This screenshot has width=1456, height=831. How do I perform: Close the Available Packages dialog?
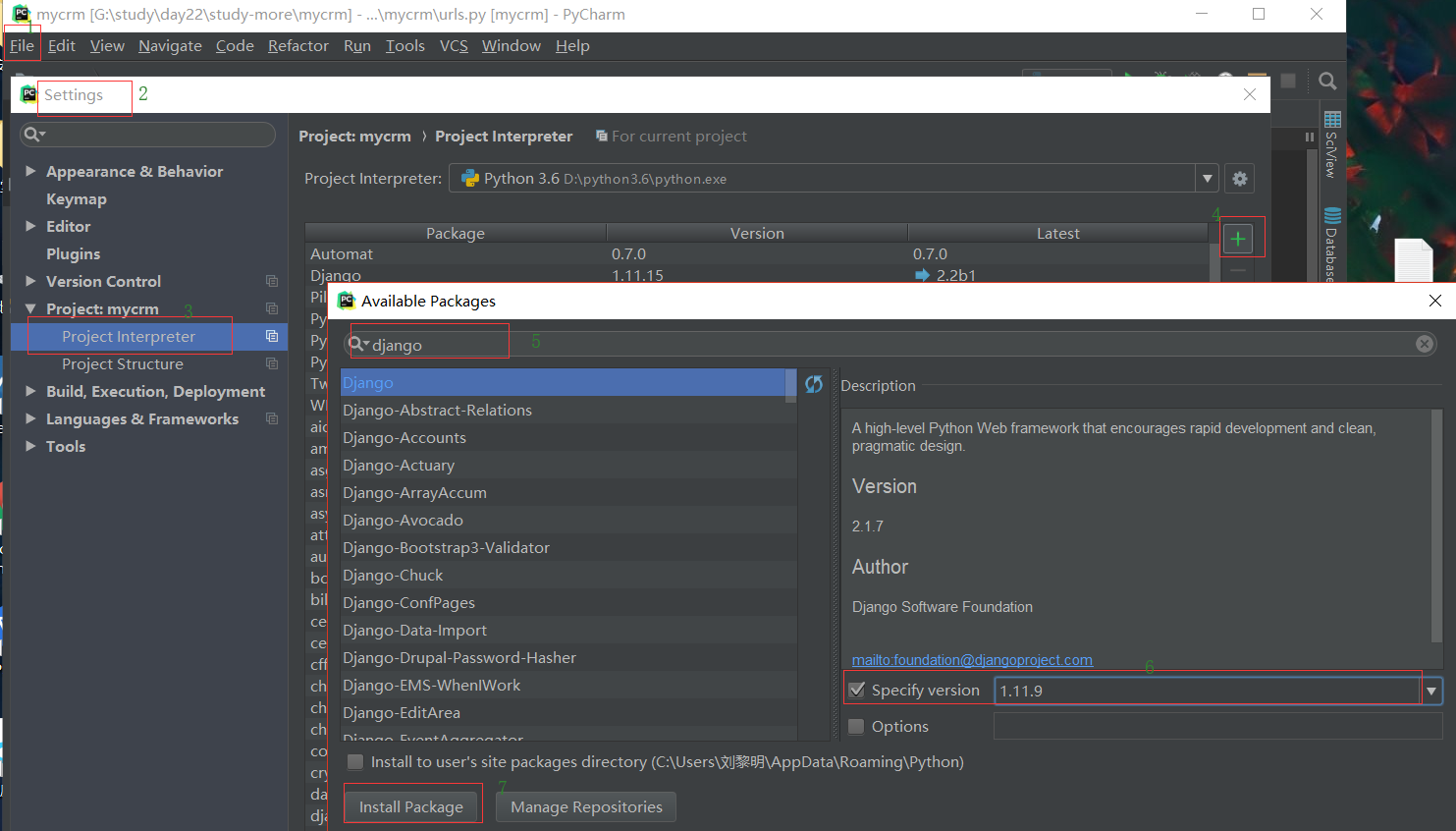pos(1435,301)
